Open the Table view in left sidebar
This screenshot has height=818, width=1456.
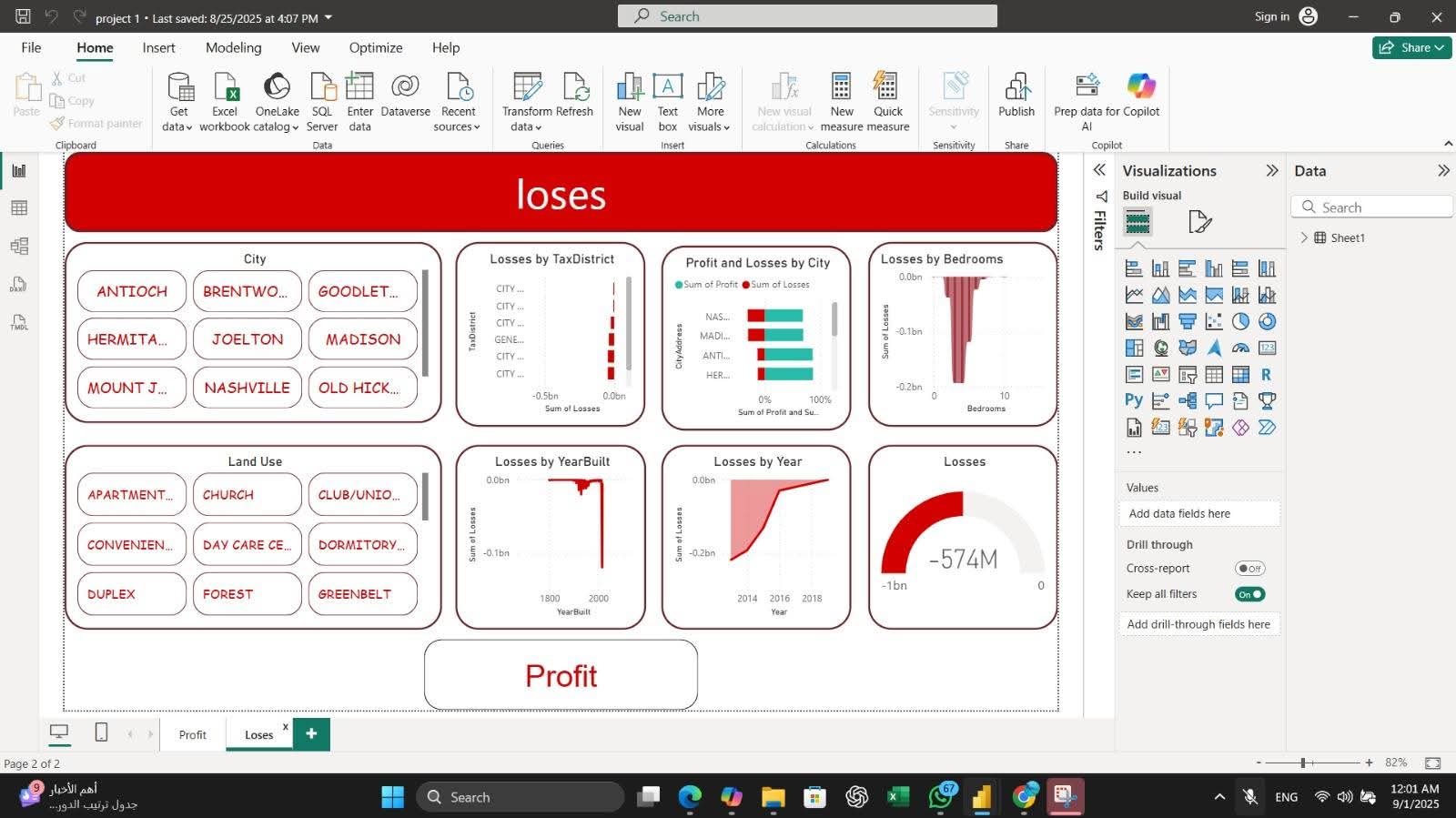pyautogui.click(x=19, y=208)
